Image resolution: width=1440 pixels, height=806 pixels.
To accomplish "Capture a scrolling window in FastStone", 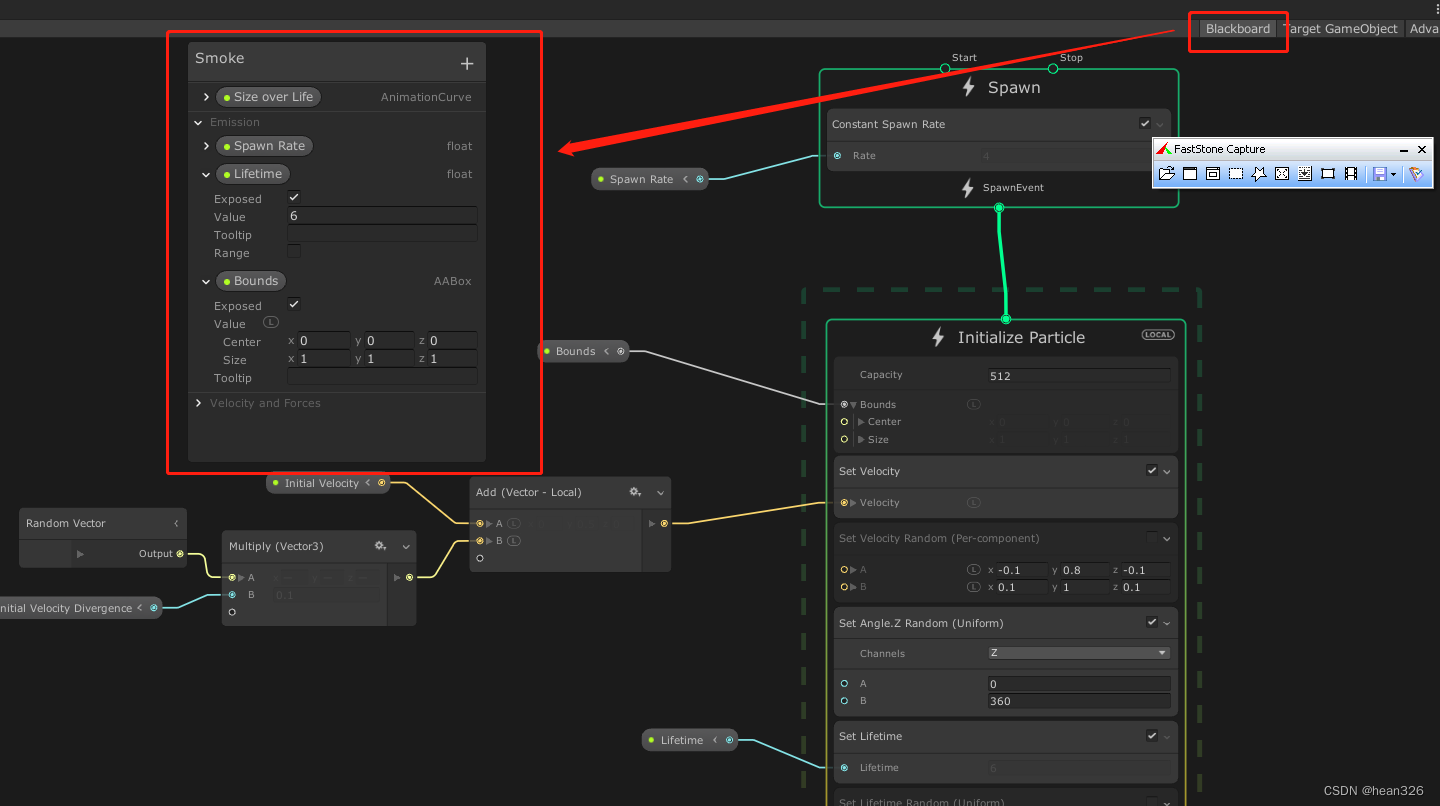I will [x=1305, y=174].
